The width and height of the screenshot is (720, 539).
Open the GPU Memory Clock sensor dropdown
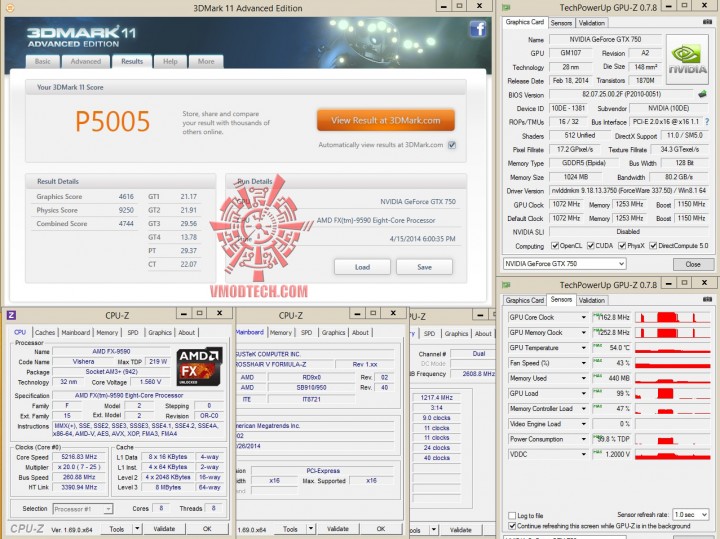coord(584,332)
